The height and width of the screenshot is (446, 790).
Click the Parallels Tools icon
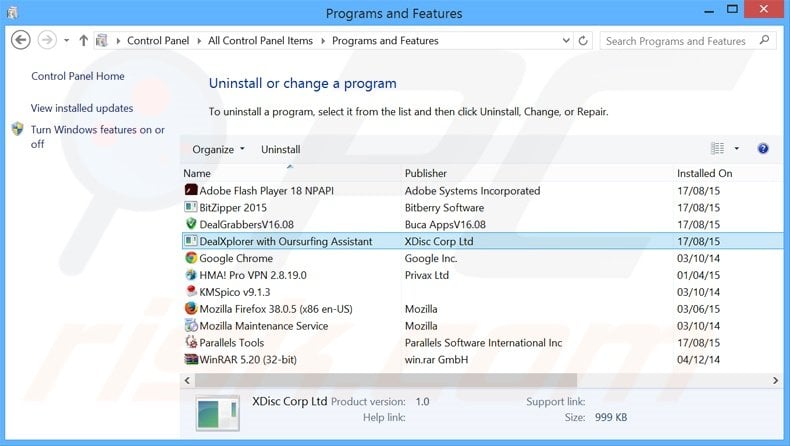tap(191, 342)
